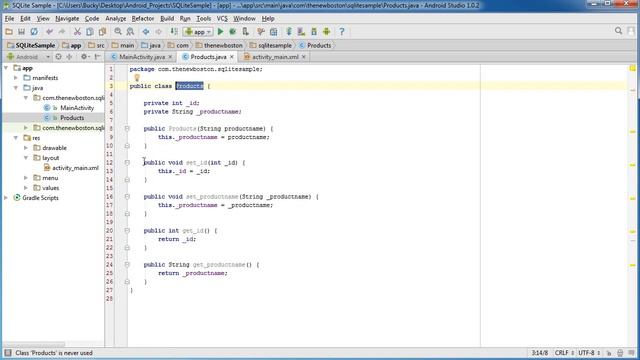Click the Help question mark icon

(x=342, y=31)
